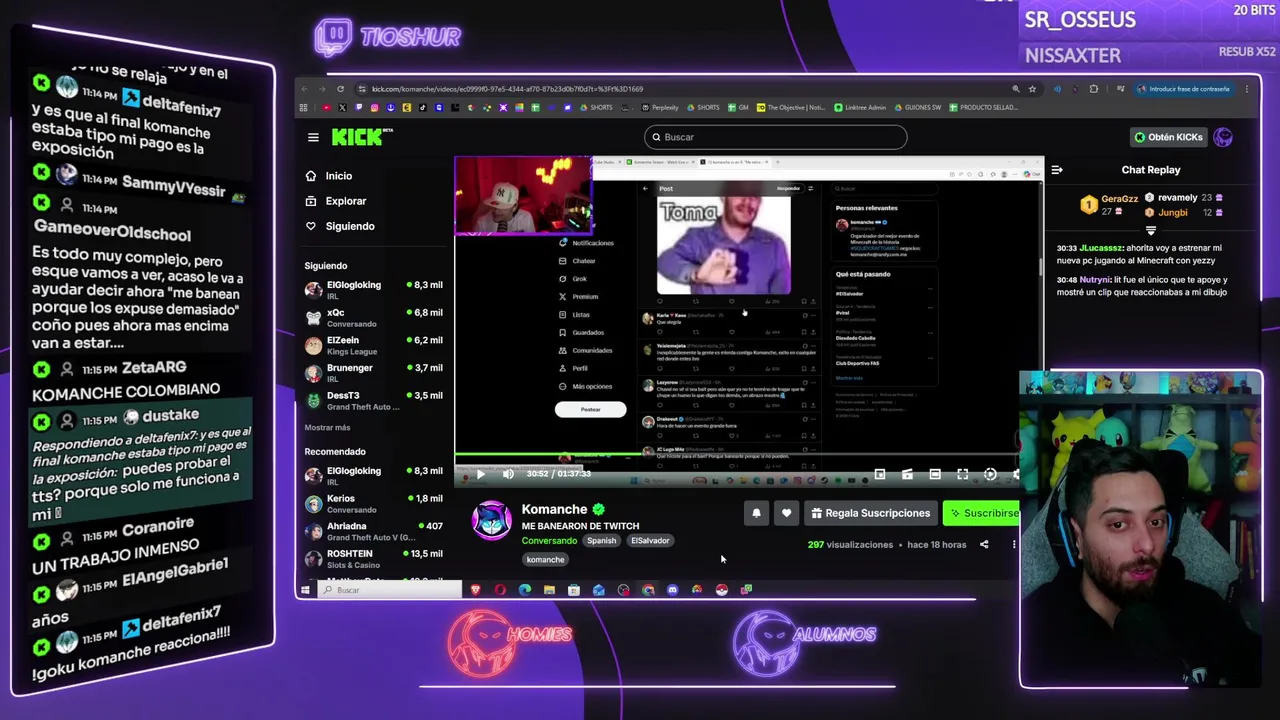Viewport: 1280px width, 720px height.
Task: Follow Komanche with the heart button
Action: point(786,513)
